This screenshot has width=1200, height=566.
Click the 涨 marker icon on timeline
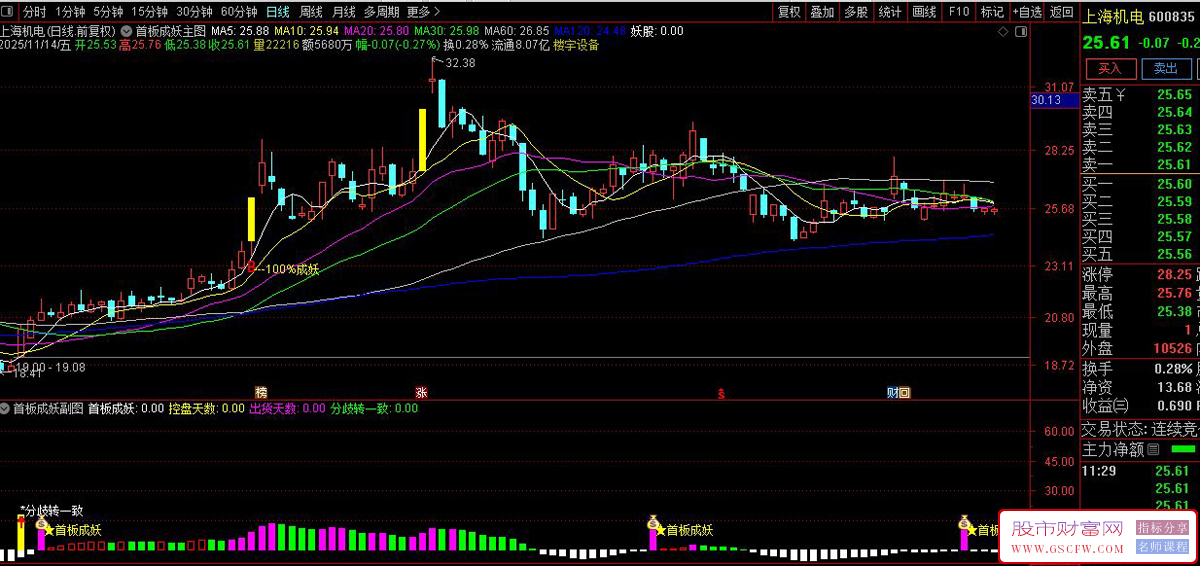click(x=421, y=392)
